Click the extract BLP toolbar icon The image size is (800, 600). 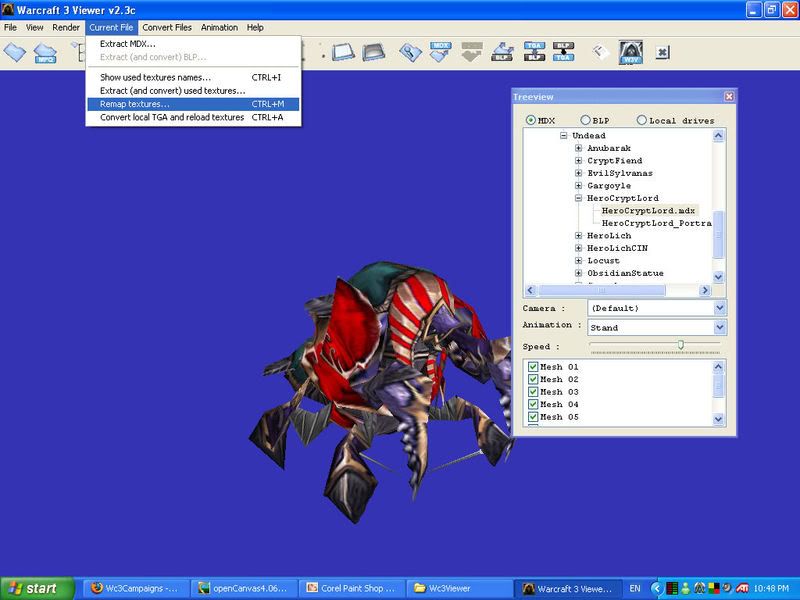(x=502, y=52)
